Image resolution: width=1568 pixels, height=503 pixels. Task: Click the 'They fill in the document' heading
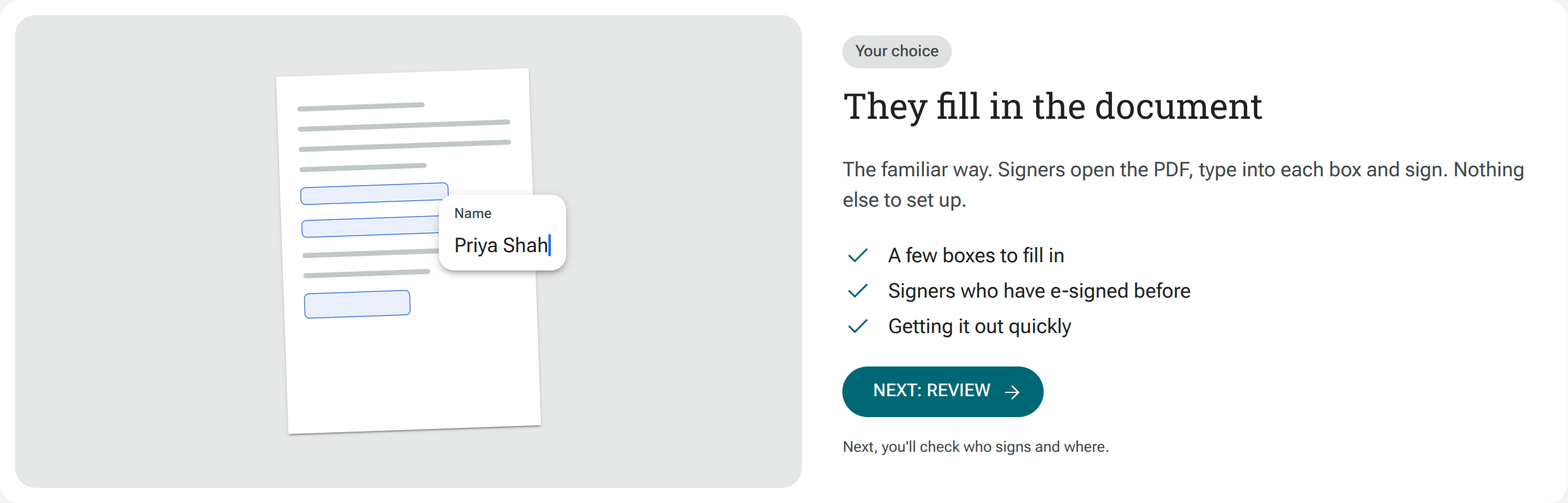1052,106
